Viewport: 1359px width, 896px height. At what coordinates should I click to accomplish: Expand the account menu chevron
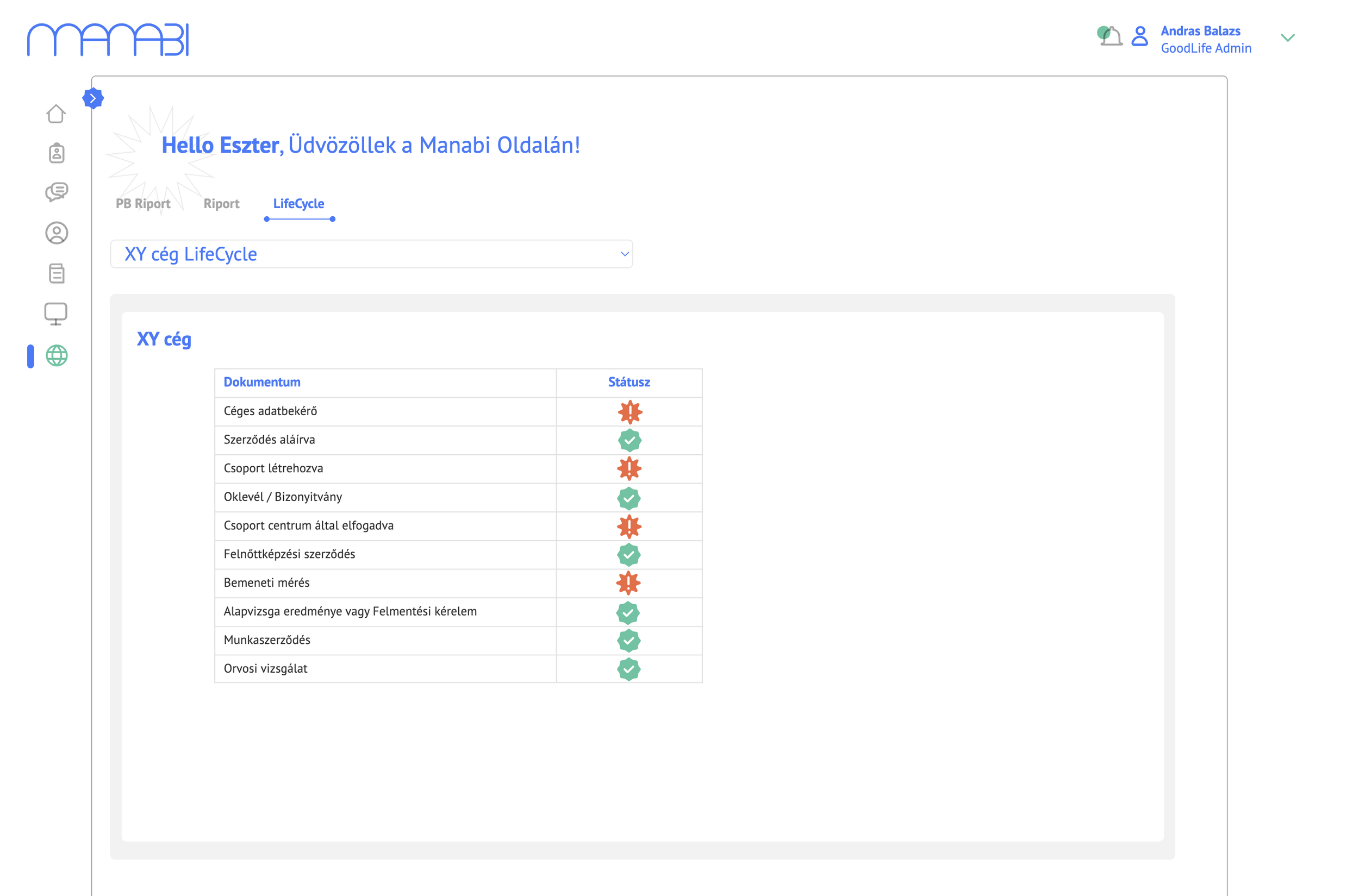1288,38
